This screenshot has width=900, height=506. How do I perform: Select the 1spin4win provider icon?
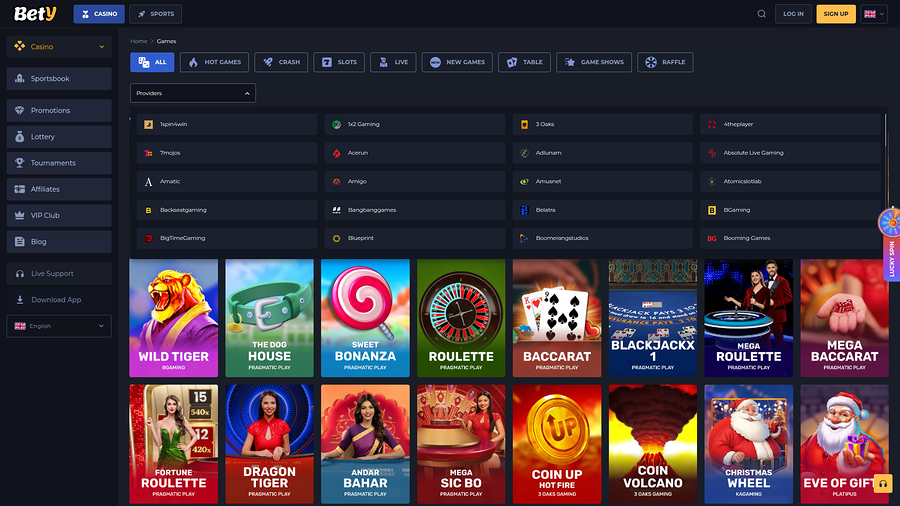click(x=149, y=124)
